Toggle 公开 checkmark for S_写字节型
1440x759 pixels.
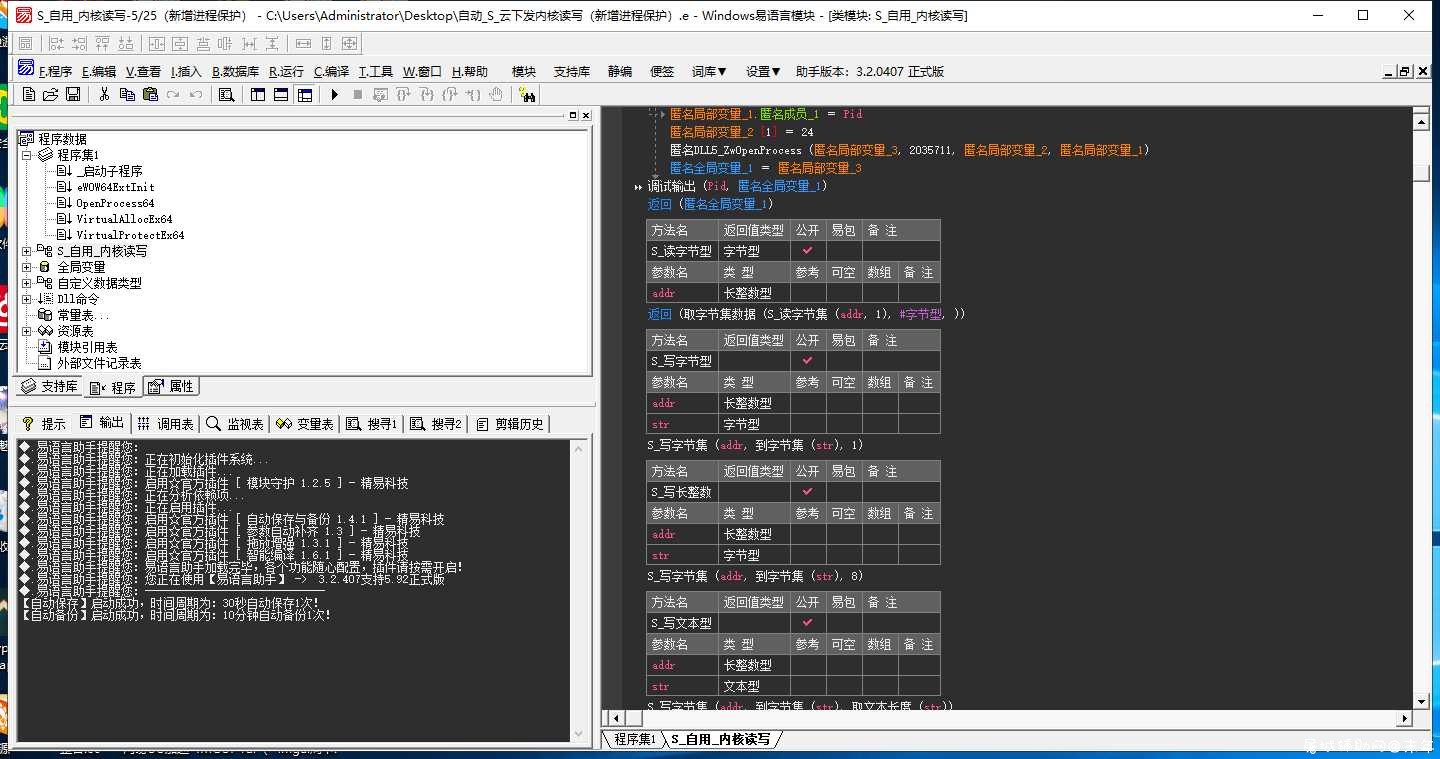coord(808,361)
